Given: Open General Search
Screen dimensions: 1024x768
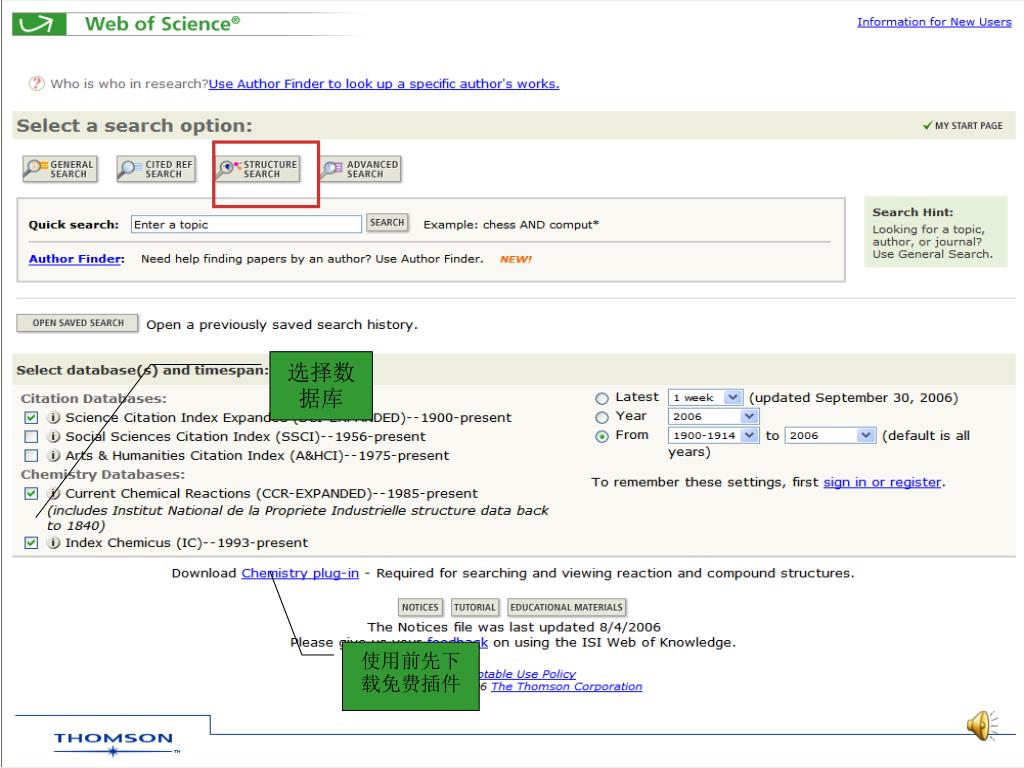Looking at the screenshot, I should (x=60, y=169).
